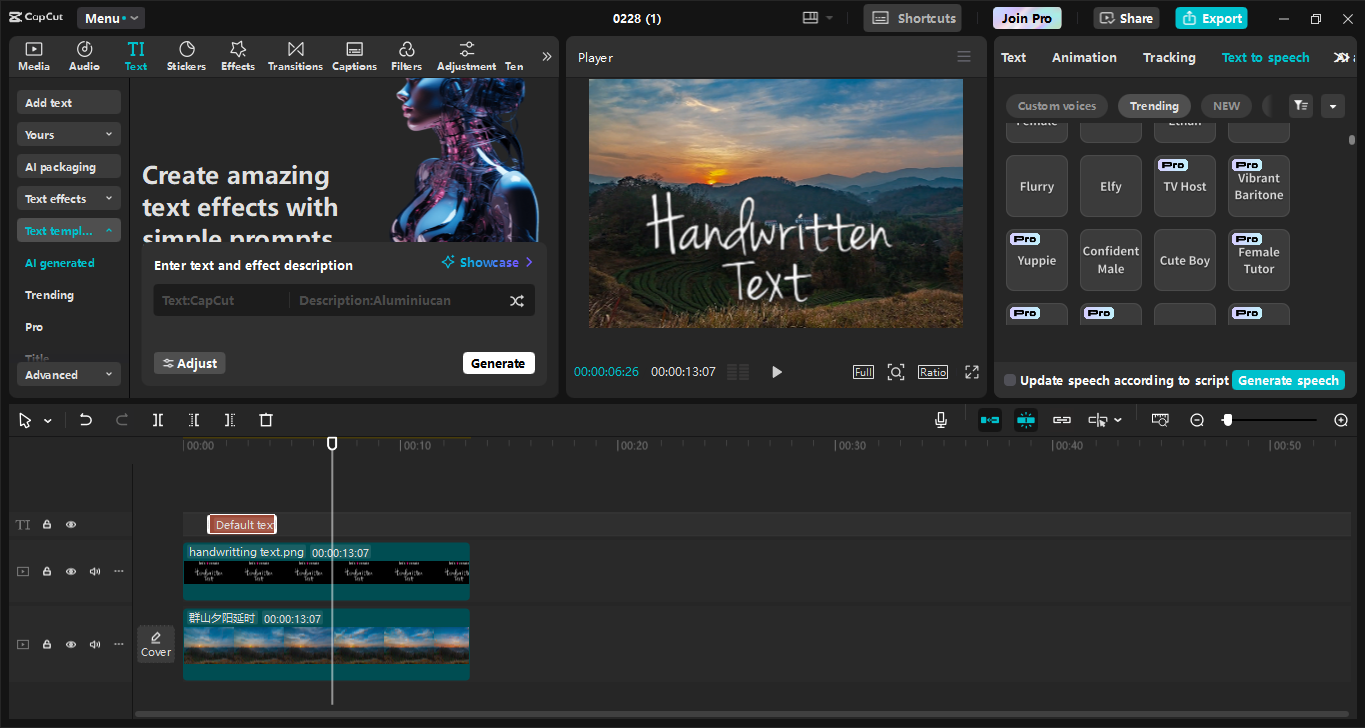Open the Showcase link
The height and width of the screenshot is (728, 1365).
[x=487, y=262]
